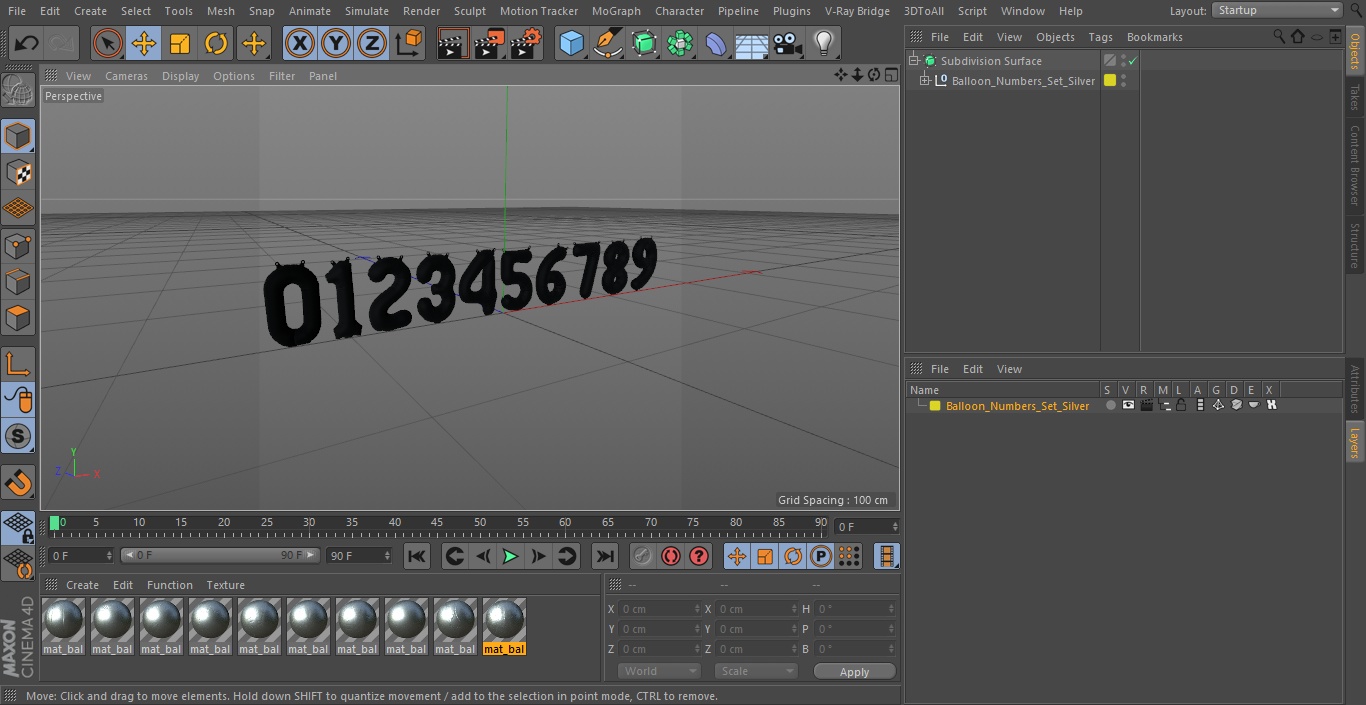Click the timeline marker at frame 45
Screen dimensions: 1366x705
(x=437, y=523)
